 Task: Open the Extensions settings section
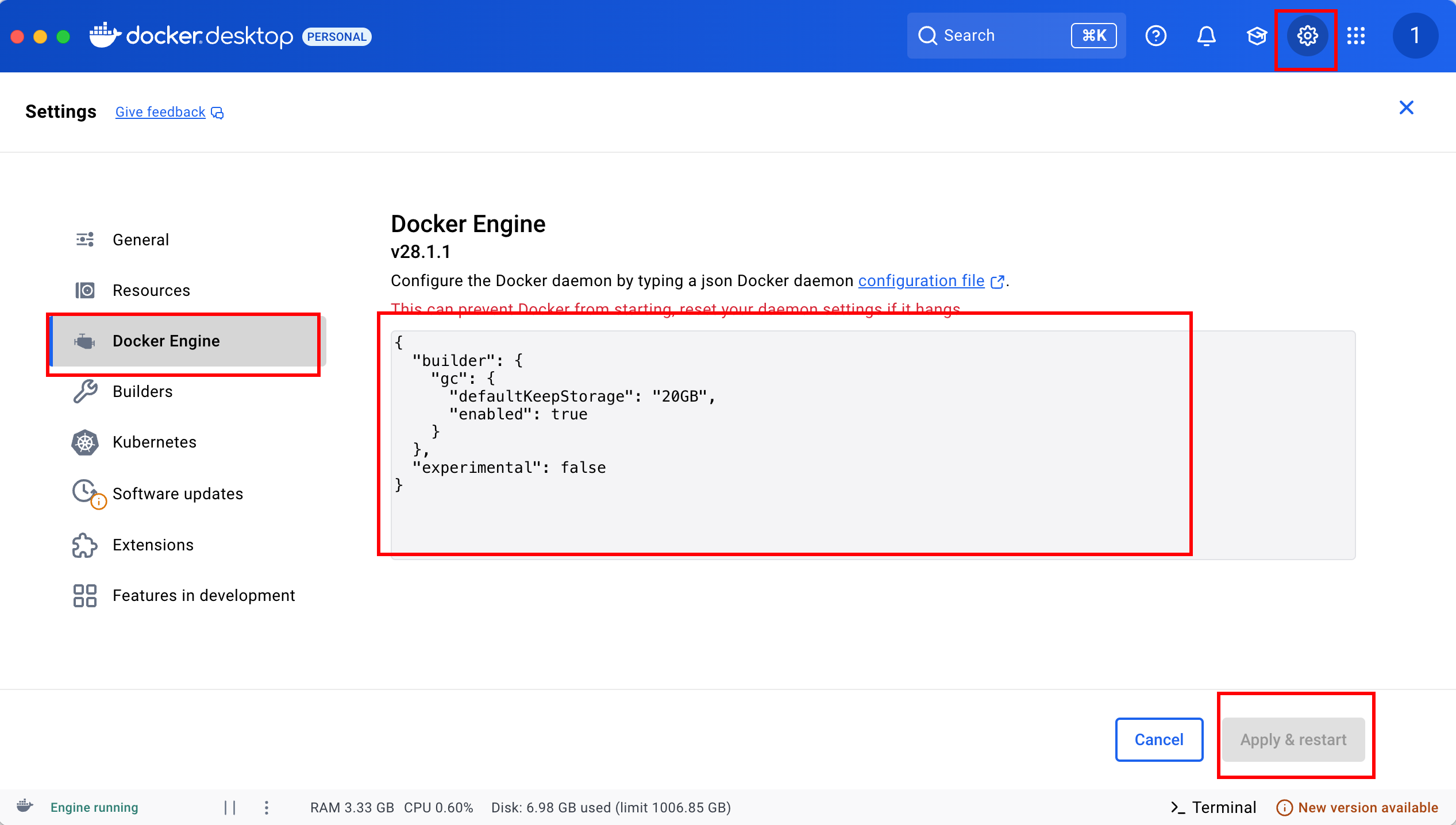coord(188,545)
